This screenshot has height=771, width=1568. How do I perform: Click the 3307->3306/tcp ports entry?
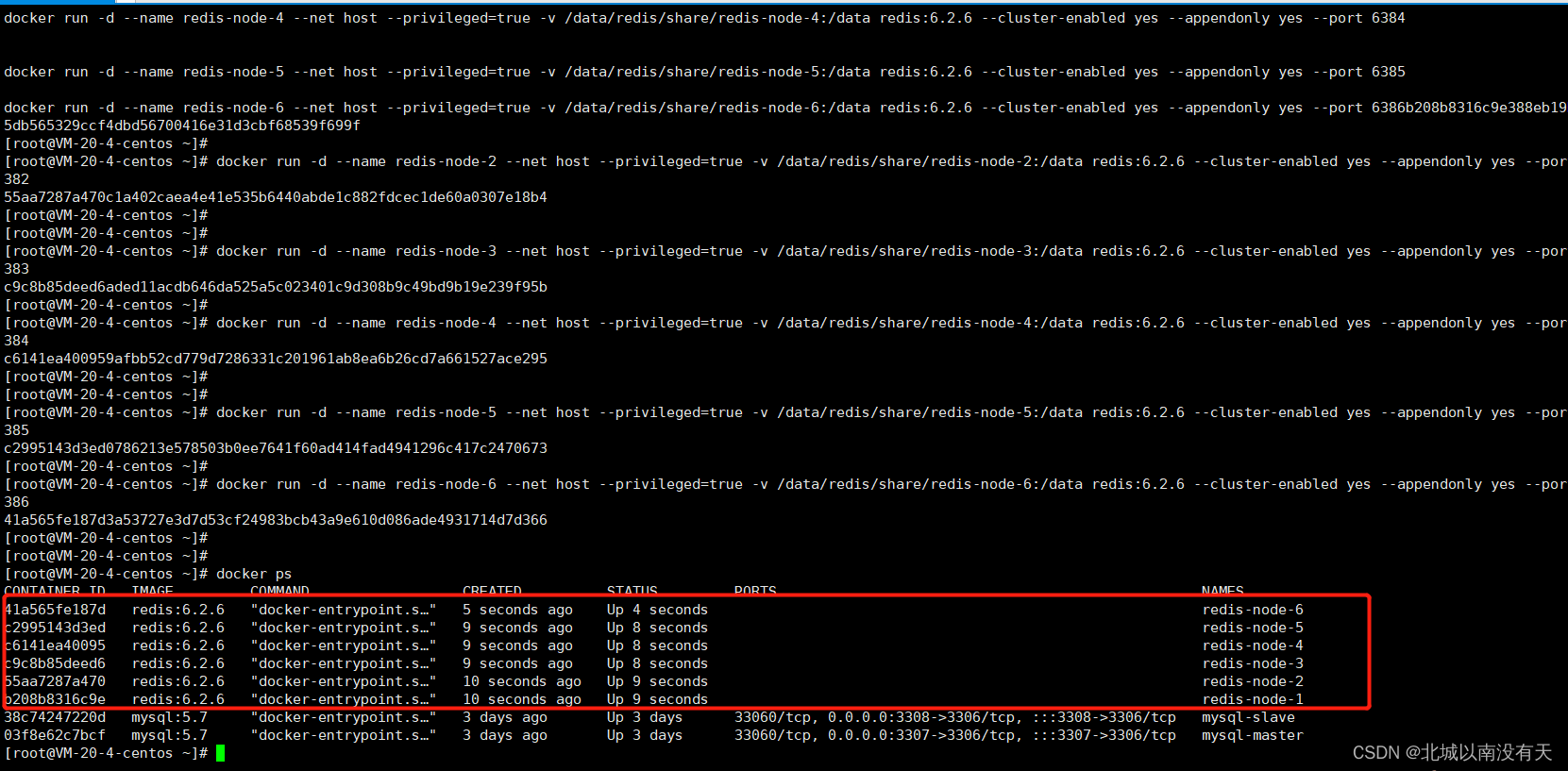tap(955, 735)
